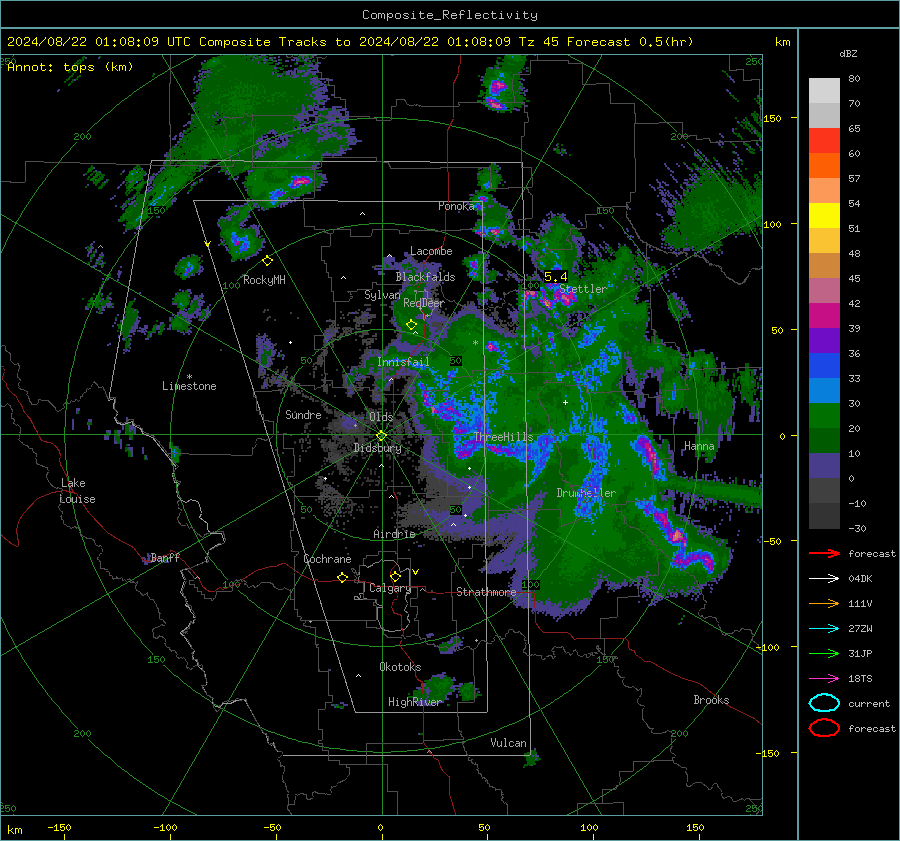Select the Sylvan label
Screen dimensions: 900x841
point(382,295)
